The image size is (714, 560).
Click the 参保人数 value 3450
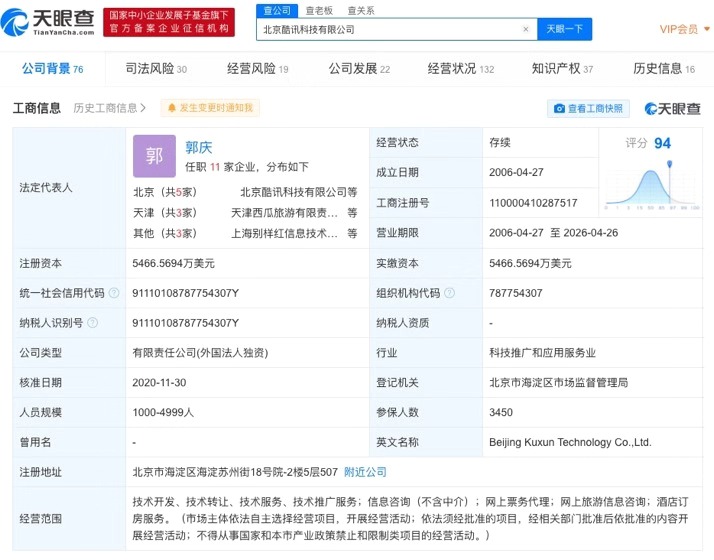tap(501, 412)
